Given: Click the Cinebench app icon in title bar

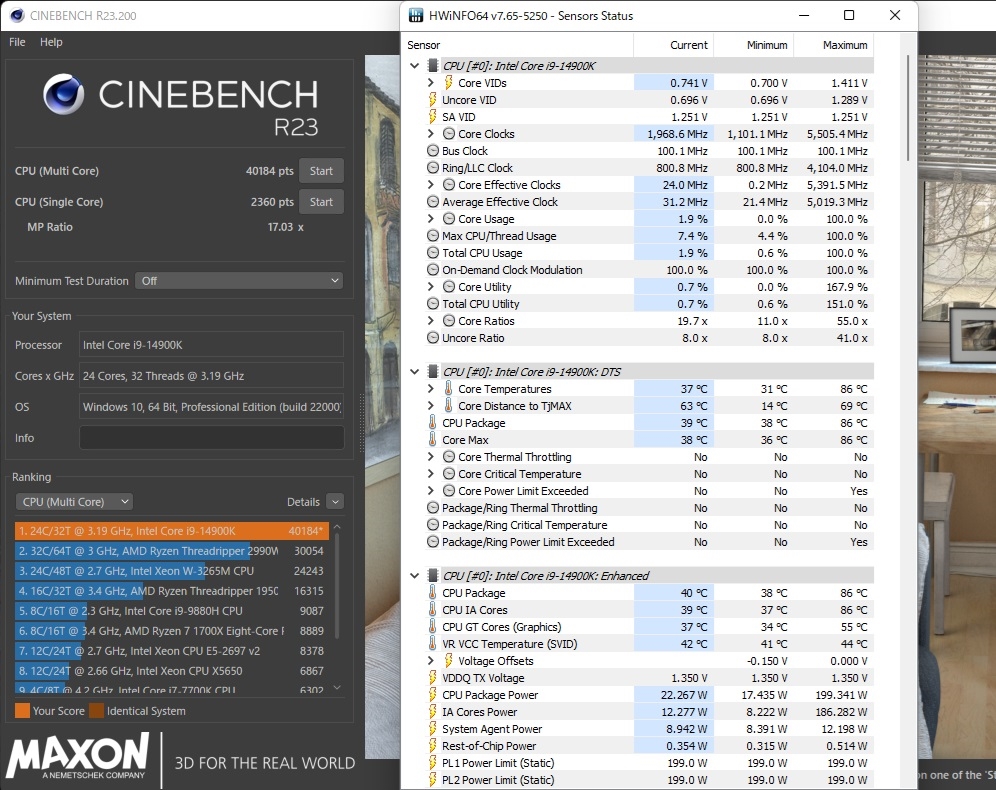Looking at the screenshot, I should point(17,15).
